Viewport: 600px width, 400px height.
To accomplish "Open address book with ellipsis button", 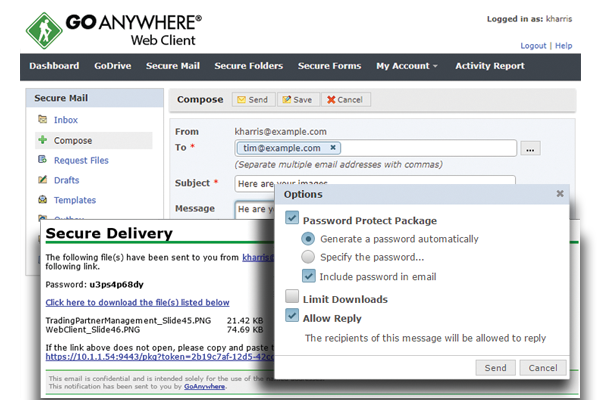I will click(x=530, y=148).
